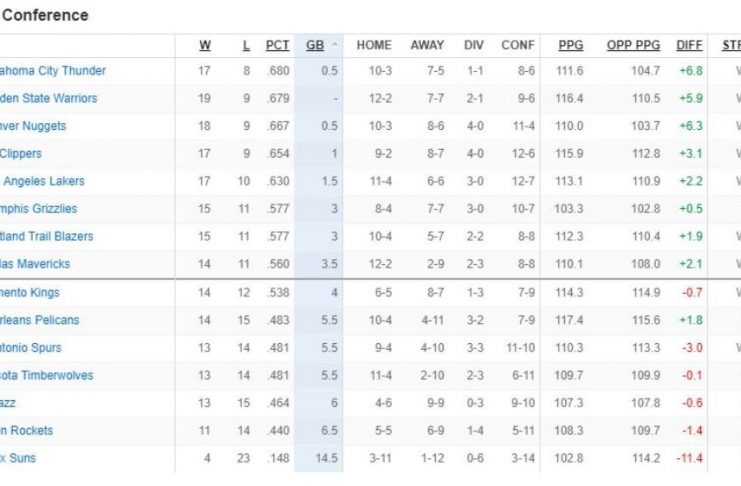Click Portland Trail Blazers link
Screen dimensions: 741x486
pyautogui.click(x=47, y=236)
